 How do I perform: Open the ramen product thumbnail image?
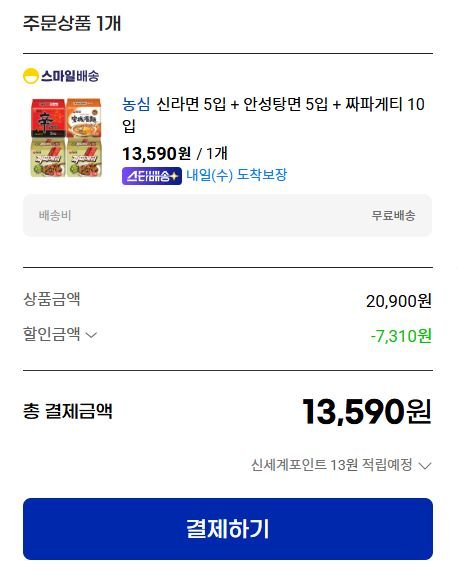pos(66,138)
